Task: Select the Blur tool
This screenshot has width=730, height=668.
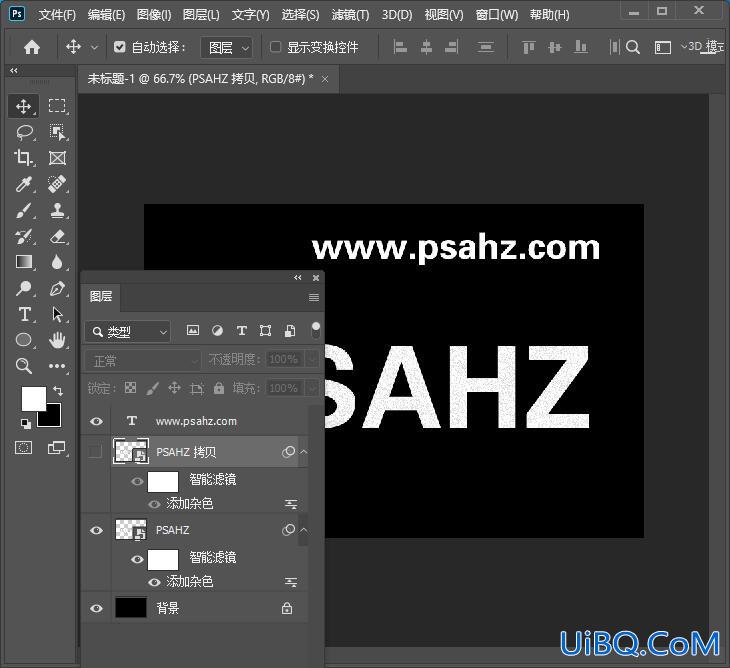Action: click(x=57, y=262)
